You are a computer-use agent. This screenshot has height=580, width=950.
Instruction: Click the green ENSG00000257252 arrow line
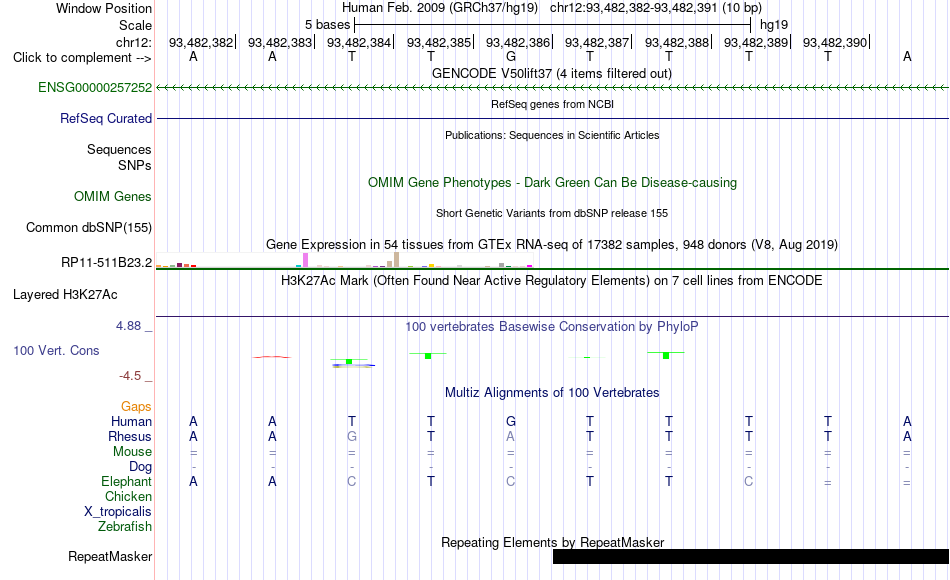(552, 88)
